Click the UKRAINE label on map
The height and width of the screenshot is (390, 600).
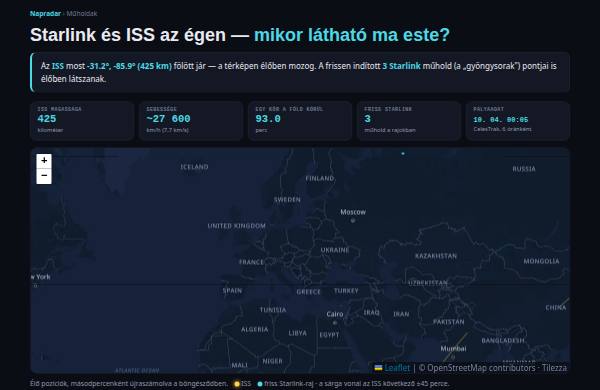point(335,250)
